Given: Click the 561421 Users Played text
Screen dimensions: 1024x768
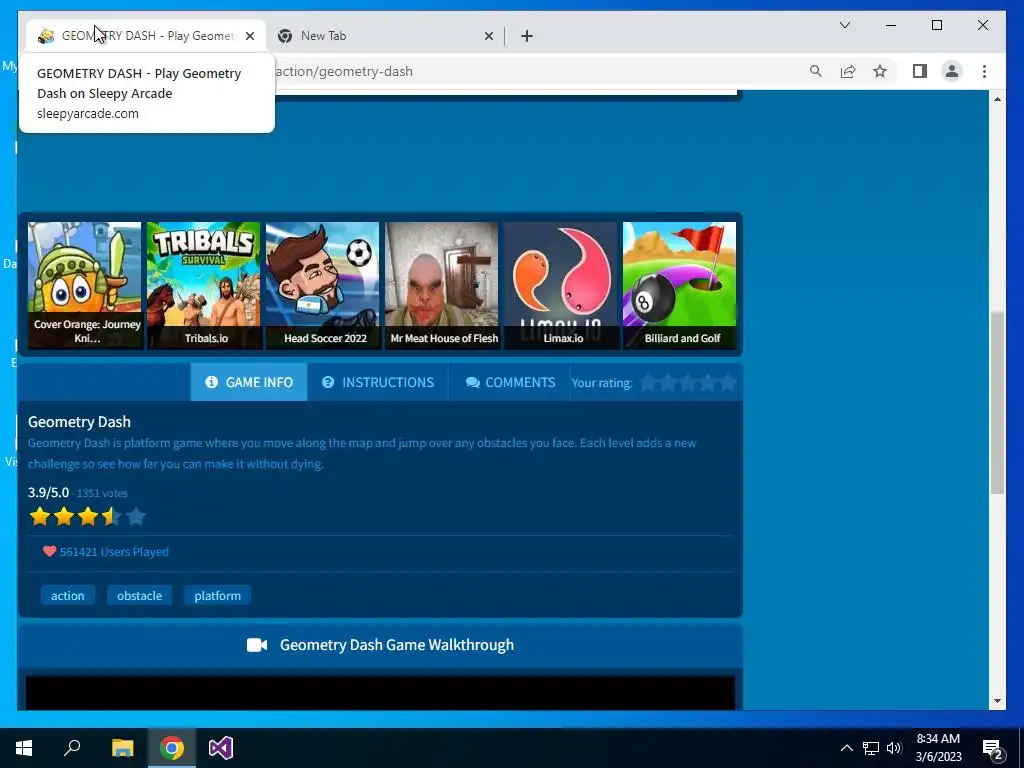Looking at the screenshot, I should [x=114, y=552].
